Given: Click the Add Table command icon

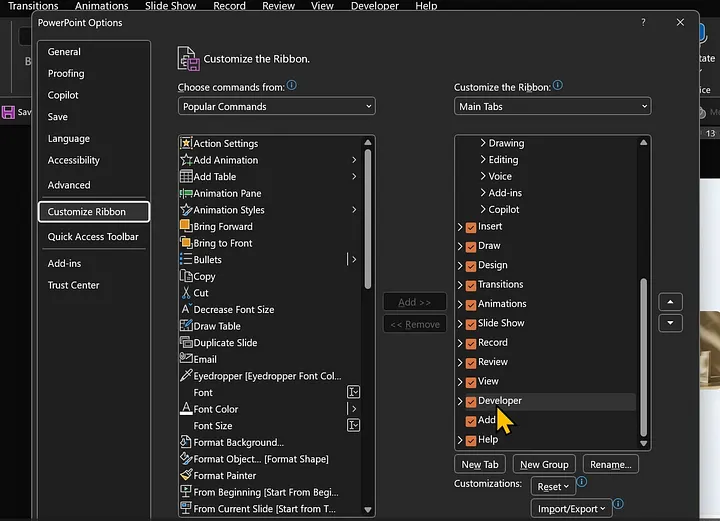Looking at the screenshot, I should [186, 177].
